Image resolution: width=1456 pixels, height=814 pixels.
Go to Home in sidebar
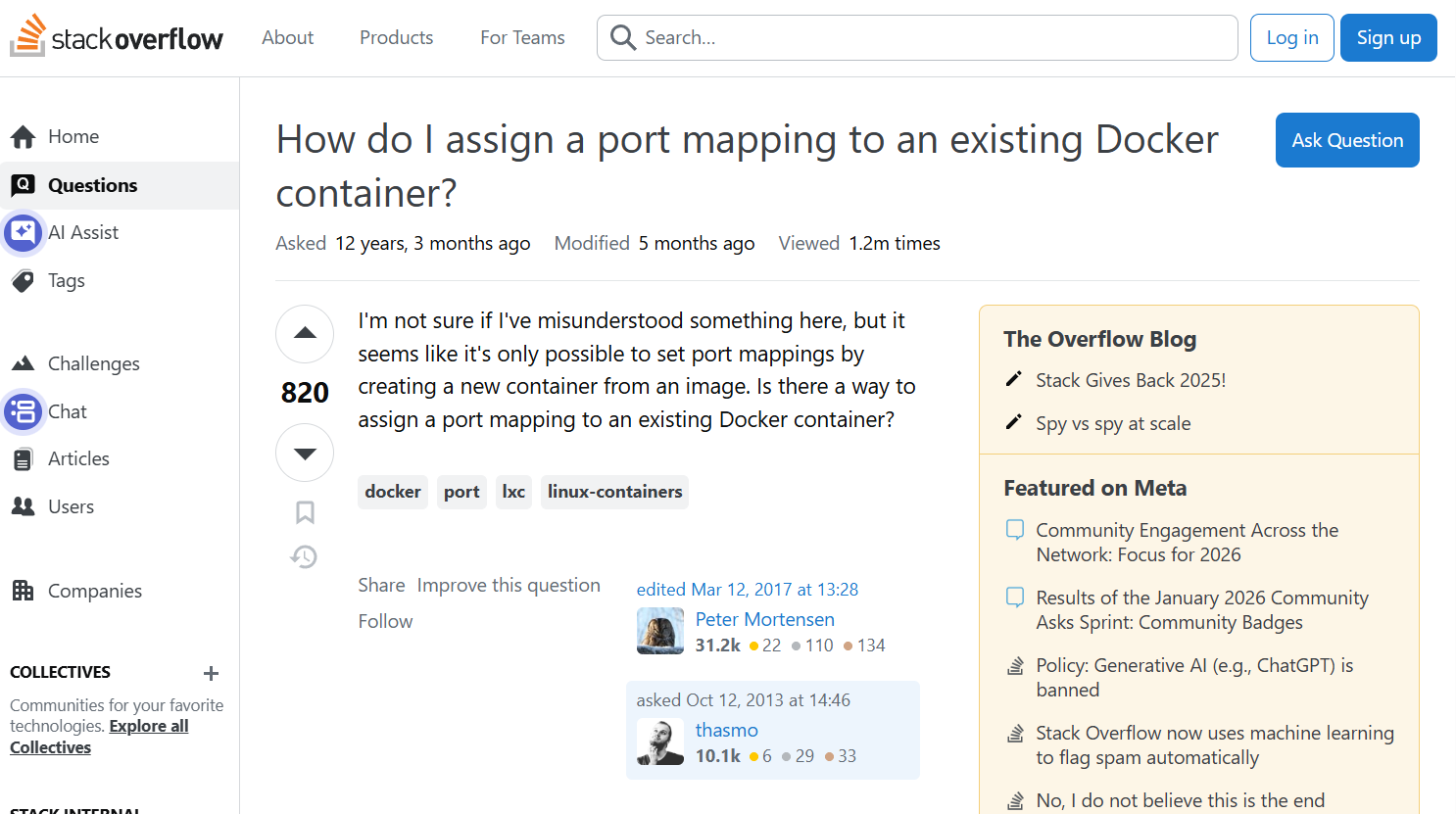click(73, 137)
